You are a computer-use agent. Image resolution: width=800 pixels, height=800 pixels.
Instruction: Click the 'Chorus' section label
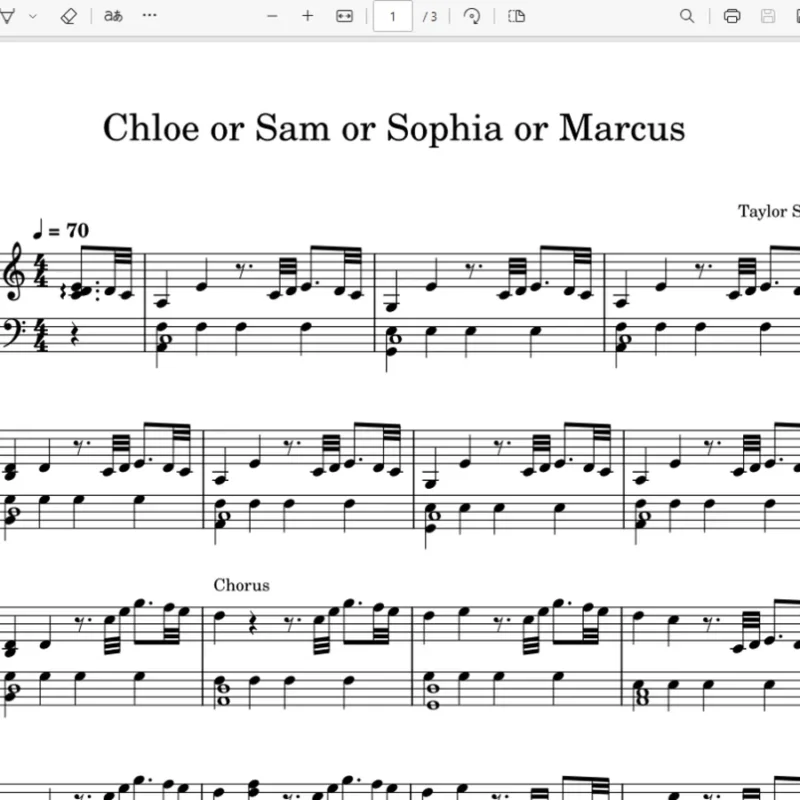(x=241, y=585)
